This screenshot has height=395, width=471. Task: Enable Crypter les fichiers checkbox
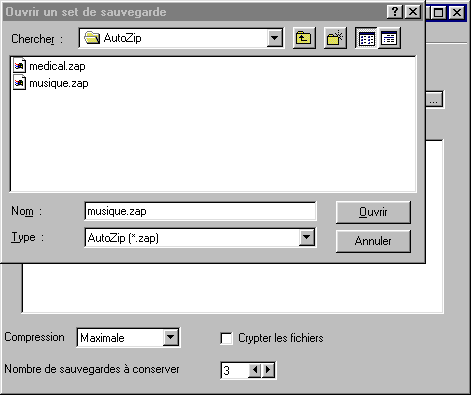(227, 338)
